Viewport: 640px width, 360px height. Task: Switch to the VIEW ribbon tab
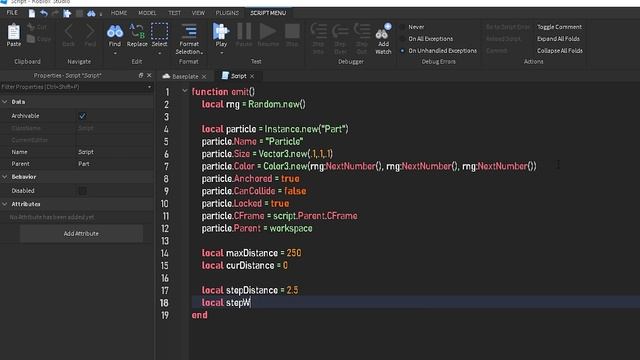pos(198,13)
